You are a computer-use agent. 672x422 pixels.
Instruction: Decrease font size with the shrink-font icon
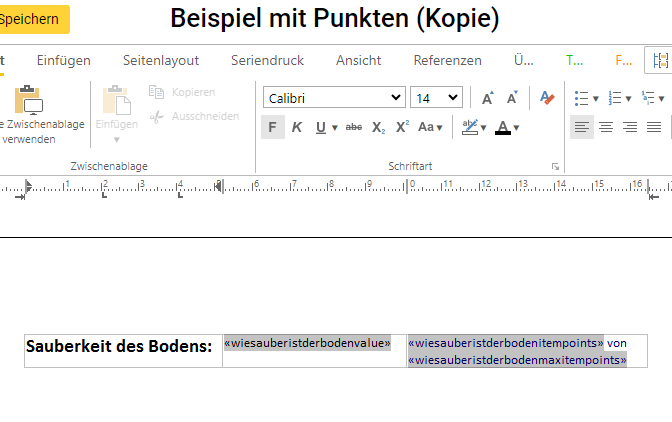(512, 98)
